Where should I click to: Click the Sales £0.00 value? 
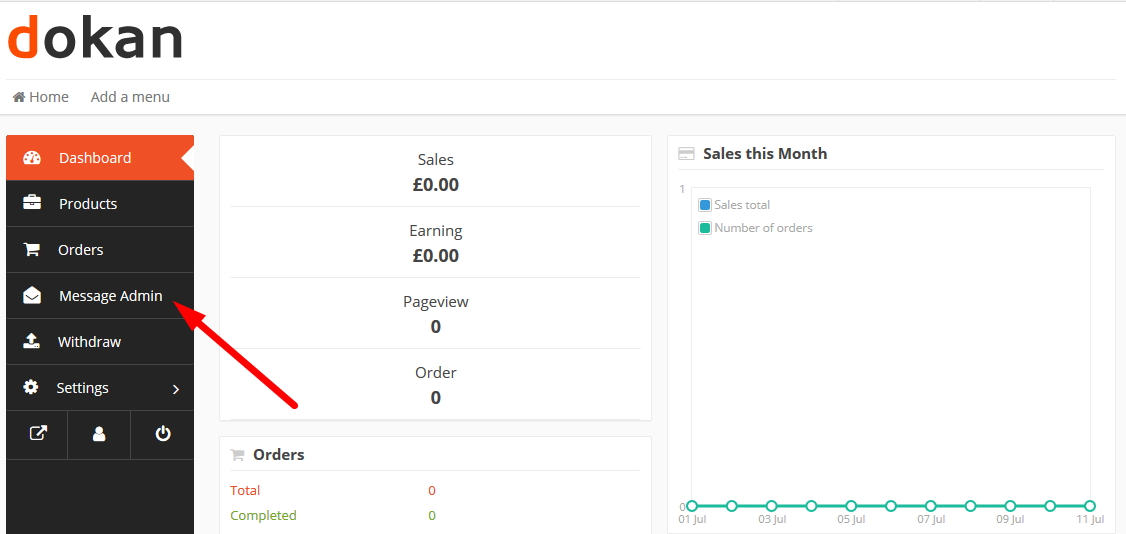435,185
